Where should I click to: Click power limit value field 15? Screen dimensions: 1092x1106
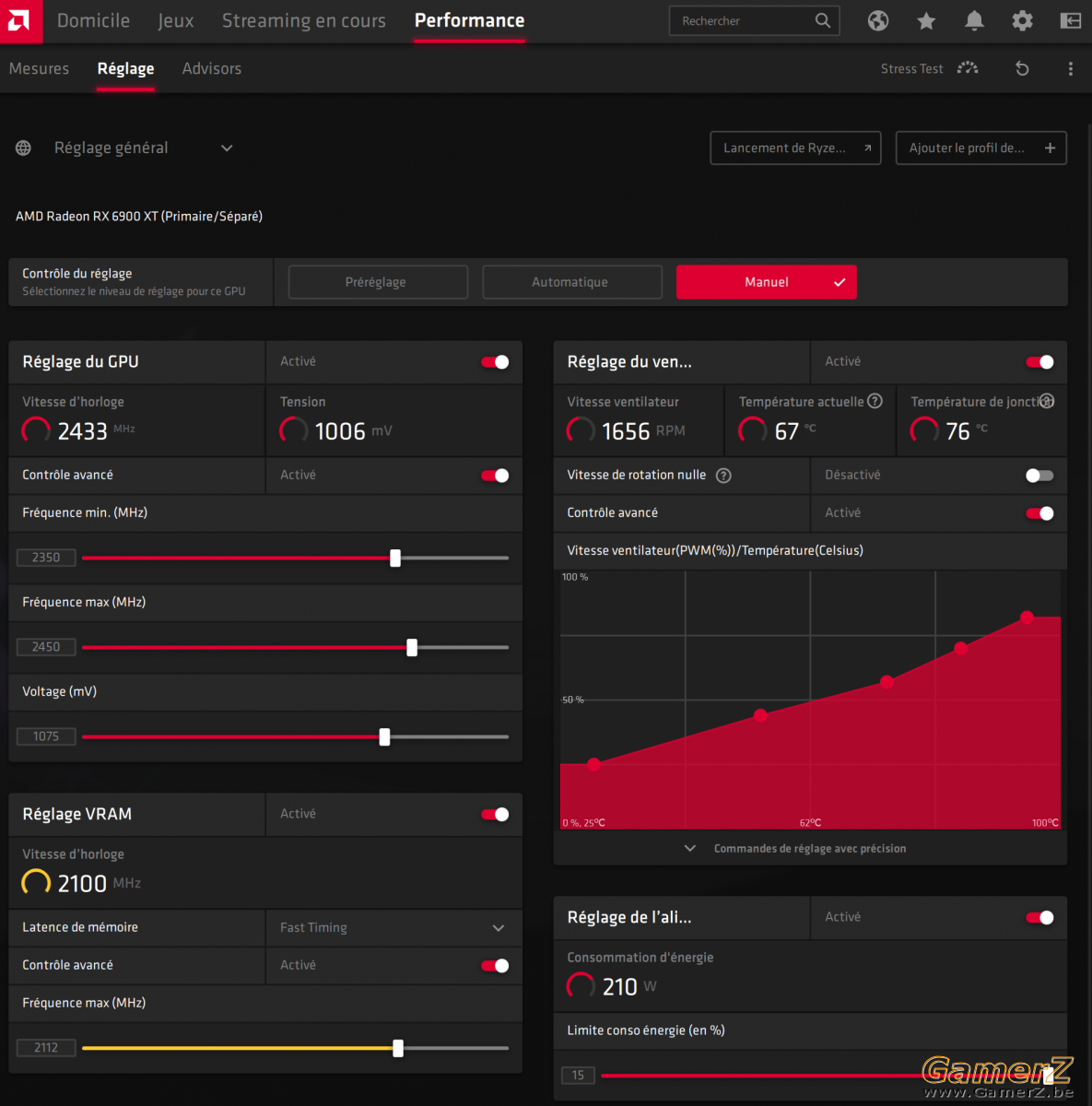pos(578,1076)
